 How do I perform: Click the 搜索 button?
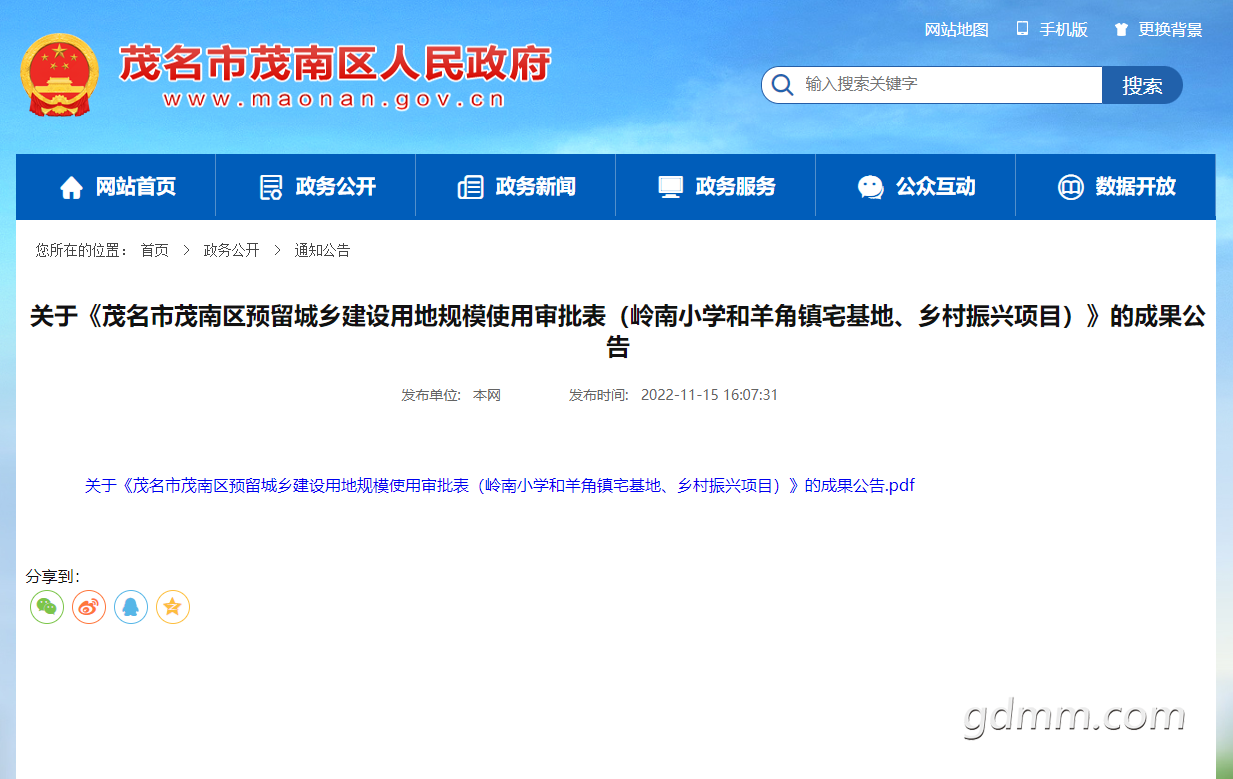click(x=1142, y=85)
